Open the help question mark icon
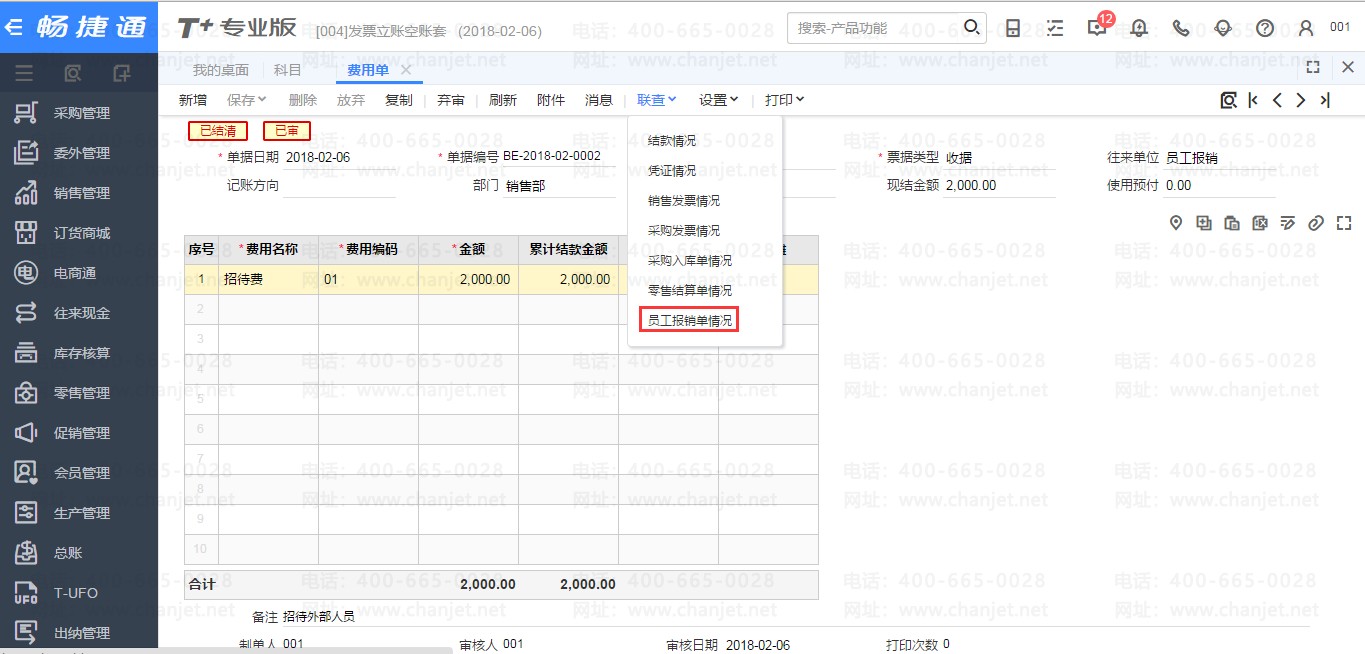 (x=1265, y=28)
